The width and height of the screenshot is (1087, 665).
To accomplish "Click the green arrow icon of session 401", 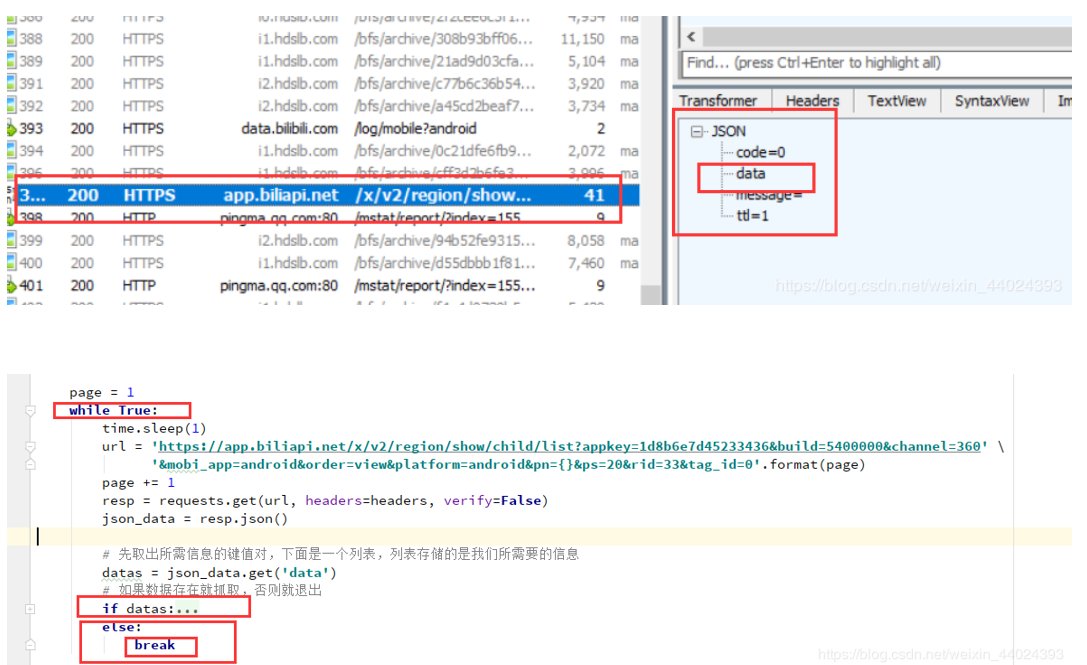I will pyautogui.click(x=11, y=285).
